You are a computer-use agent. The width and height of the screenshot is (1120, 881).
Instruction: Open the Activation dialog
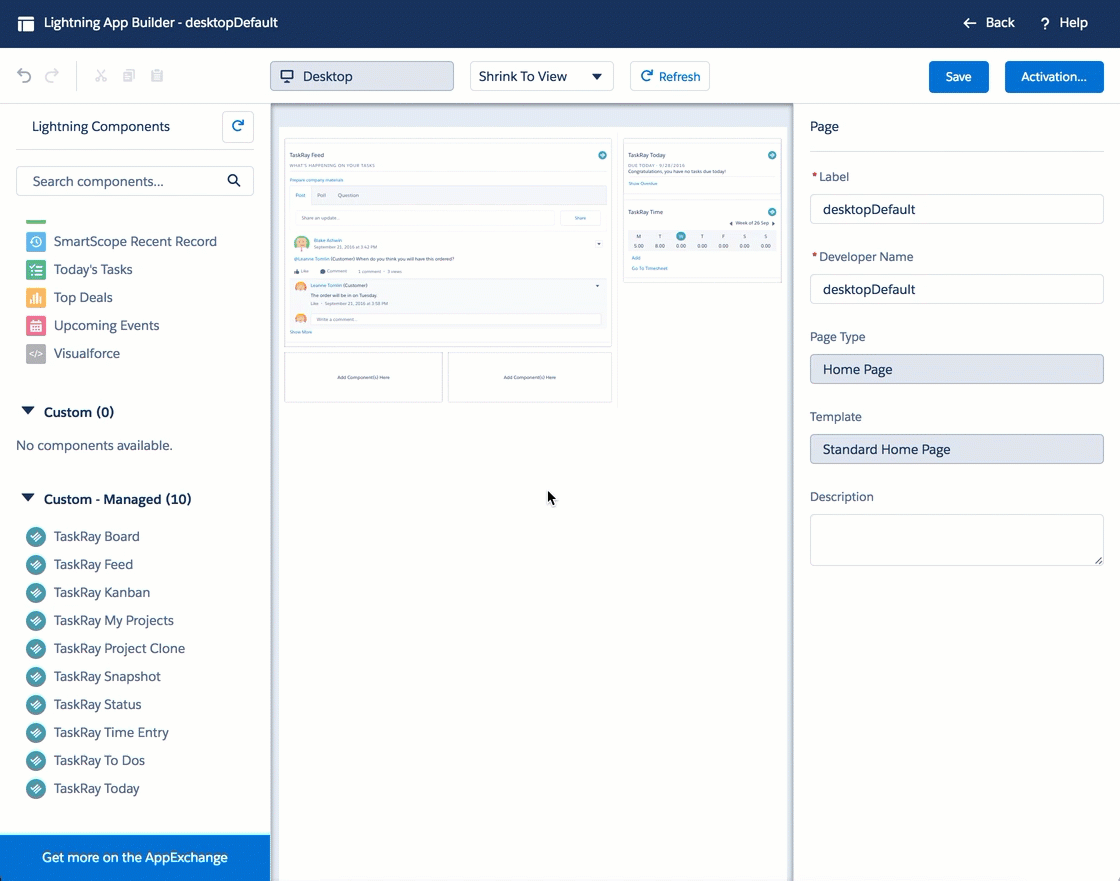(x=1054, y=77)
